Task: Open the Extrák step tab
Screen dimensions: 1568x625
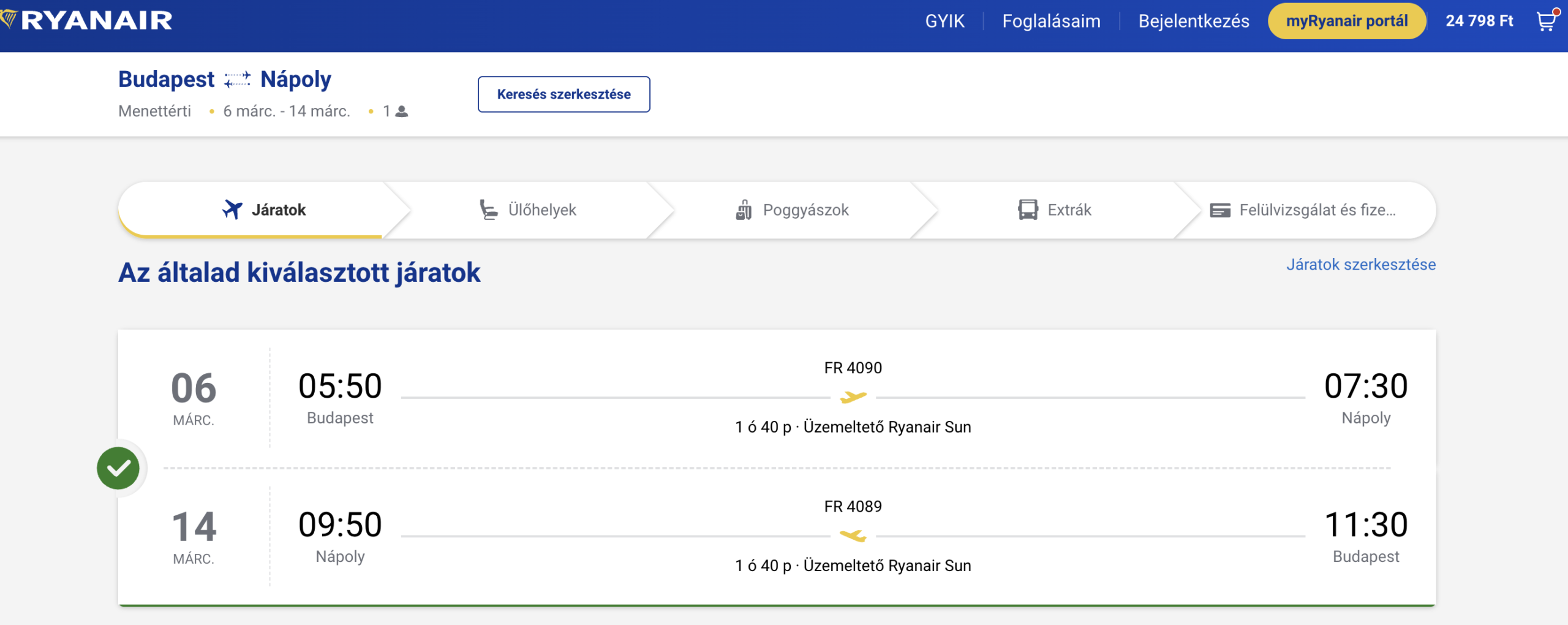Action: (x=1055, y=210)
